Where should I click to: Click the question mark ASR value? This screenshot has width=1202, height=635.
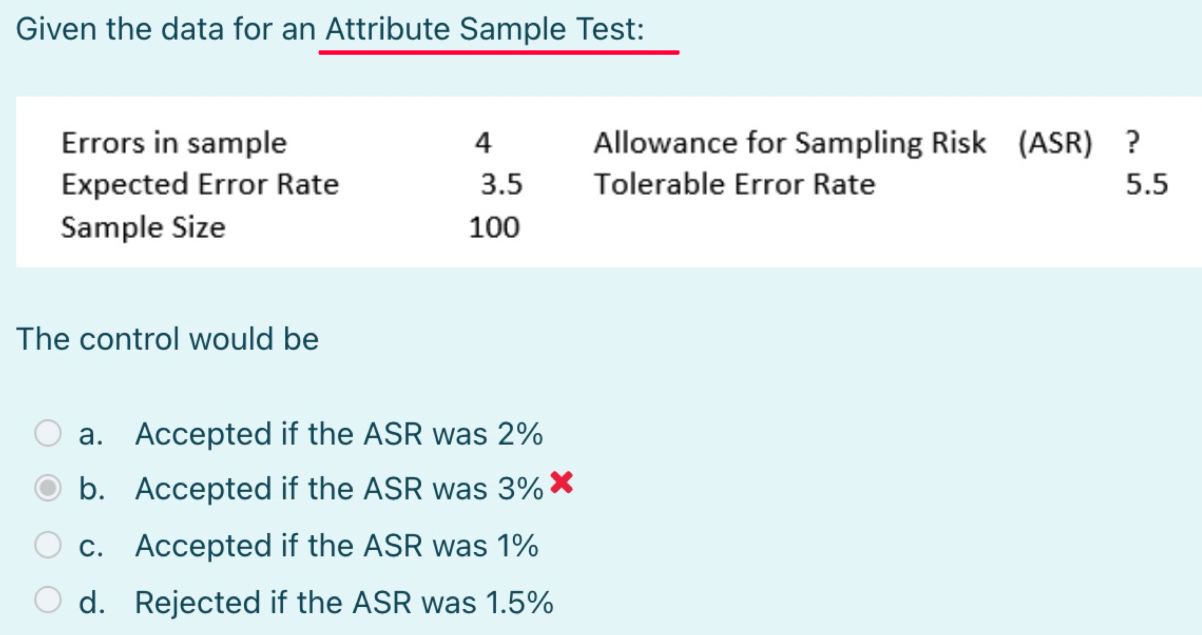click(1130, 142)
